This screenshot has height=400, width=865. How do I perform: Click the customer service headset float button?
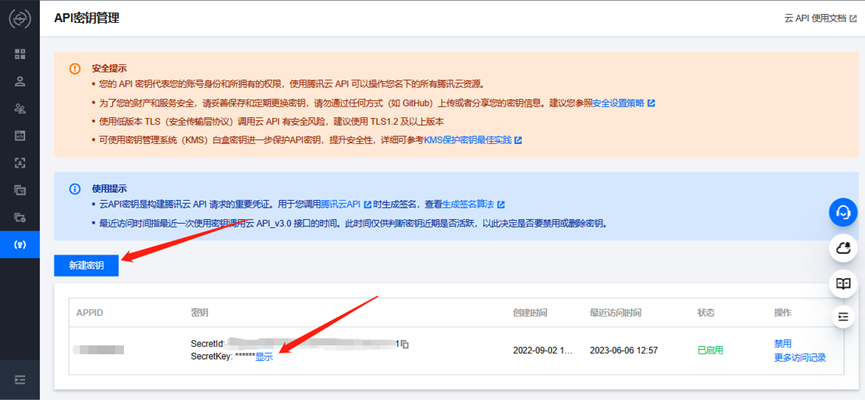(x=843, y=213)
